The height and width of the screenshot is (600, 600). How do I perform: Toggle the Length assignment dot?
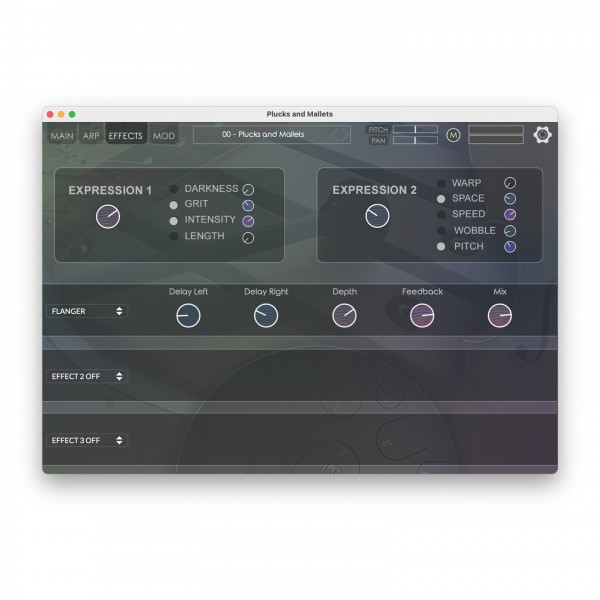pyautogui.click(x=174, y=236)
